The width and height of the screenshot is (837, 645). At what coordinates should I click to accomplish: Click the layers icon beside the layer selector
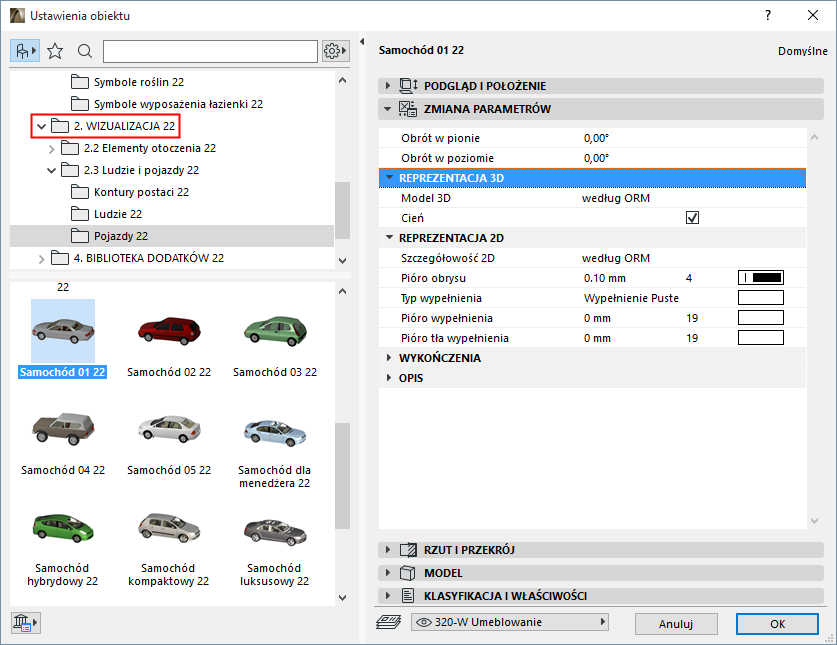click(390, 622)
